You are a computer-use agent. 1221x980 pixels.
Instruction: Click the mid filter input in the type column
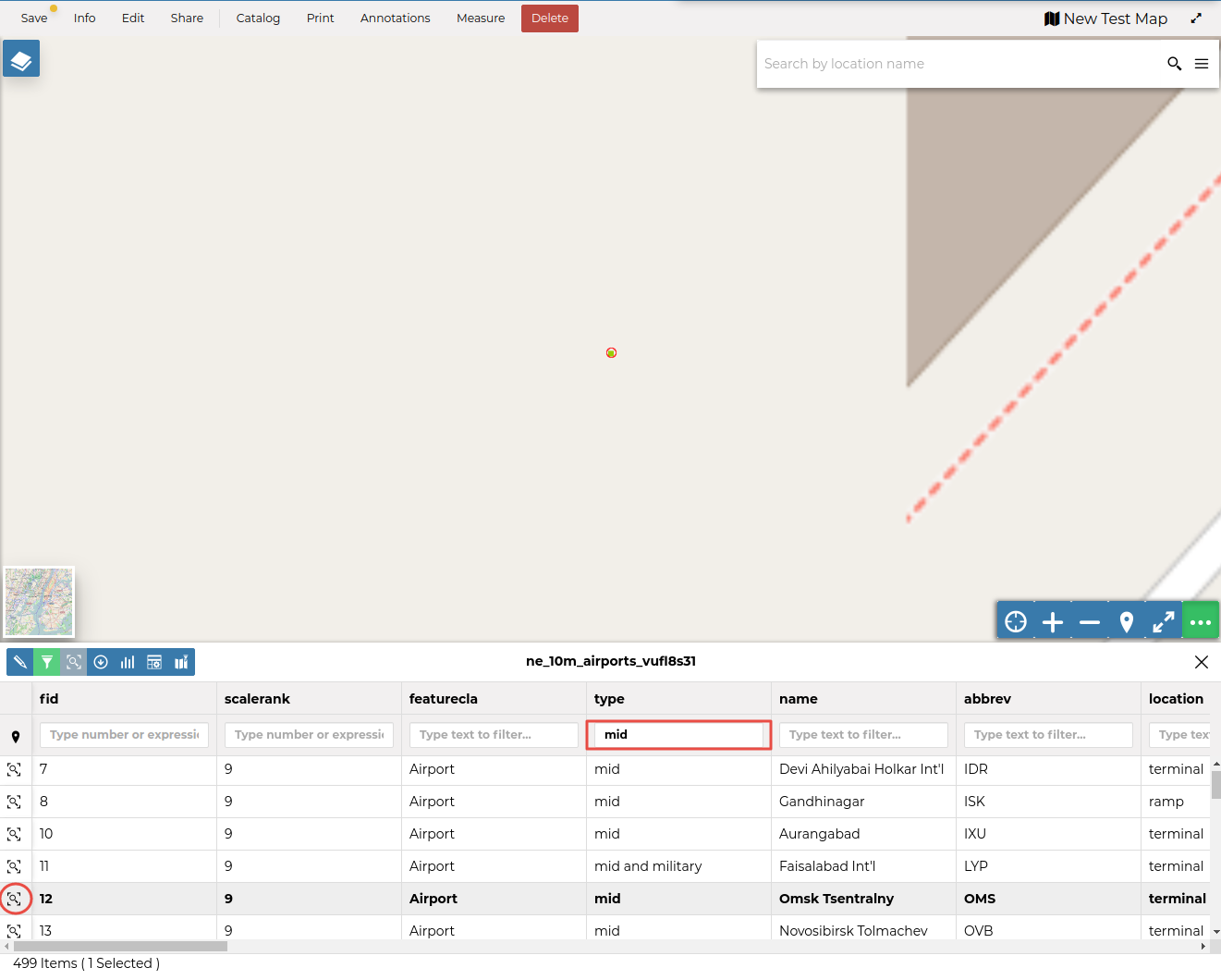coord(678,735)
